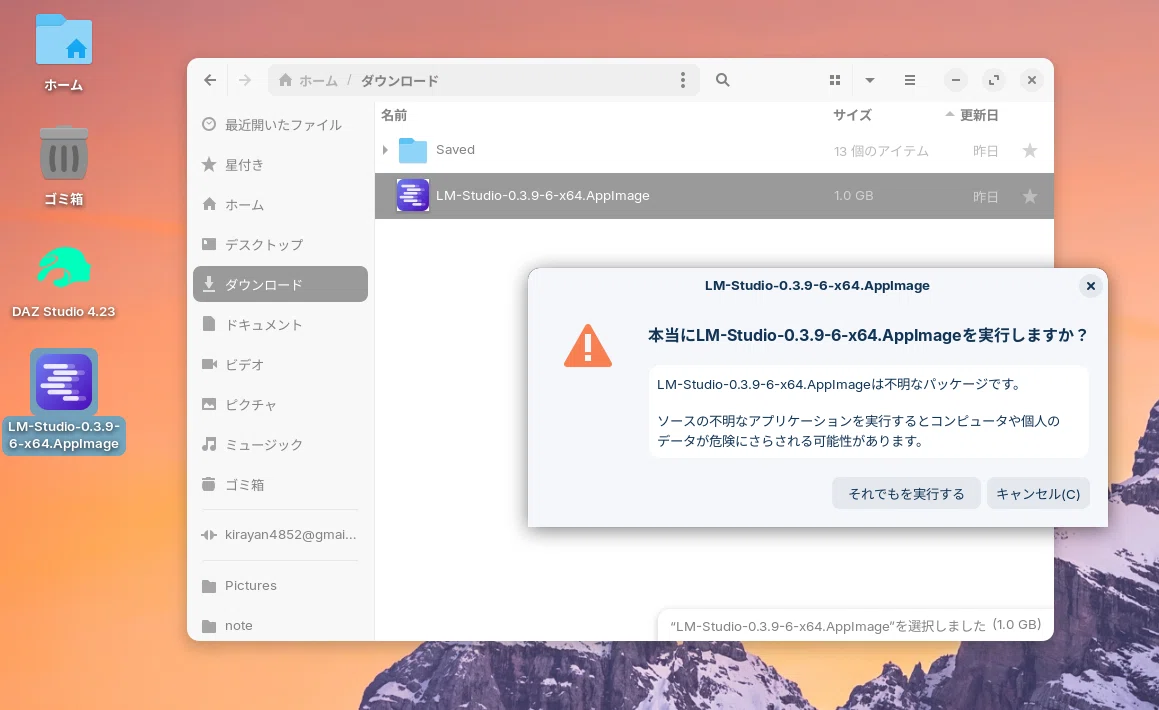Image resolution: width=1159 pixels, height=710 pixels.
Task: Click キャンセル(C) button
Action: pos(1038,494)
